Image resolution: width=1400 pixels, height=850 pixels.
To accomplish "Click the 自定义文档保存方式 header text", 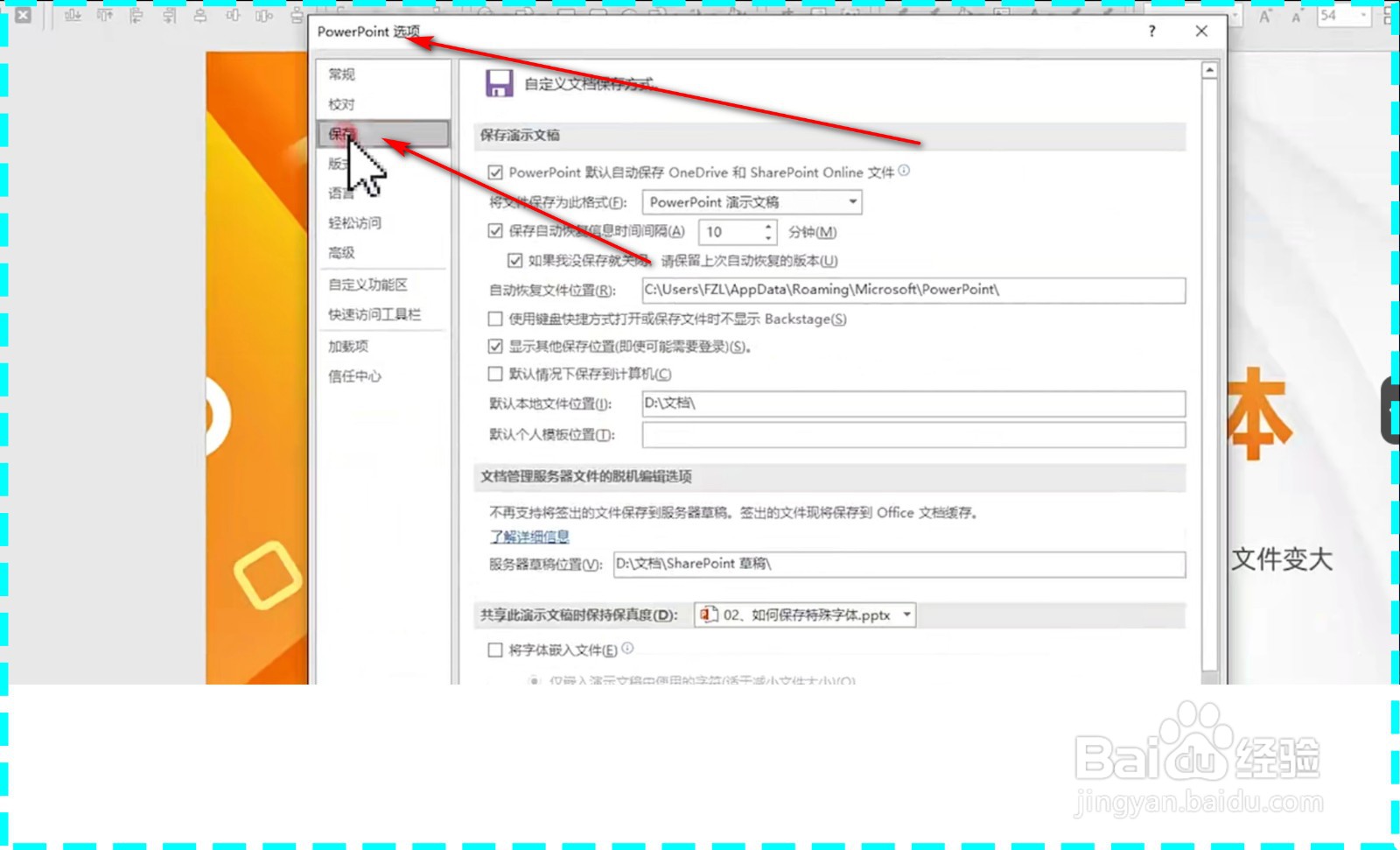I will pos(590,84).
